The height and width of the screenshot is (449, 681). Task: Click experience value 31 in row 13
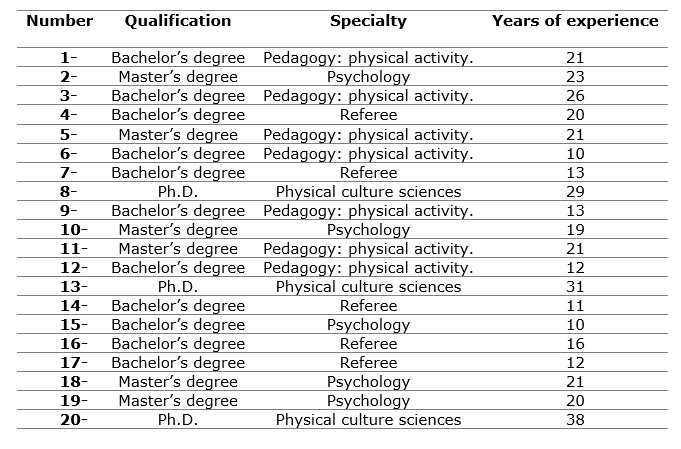pos(575,287)
